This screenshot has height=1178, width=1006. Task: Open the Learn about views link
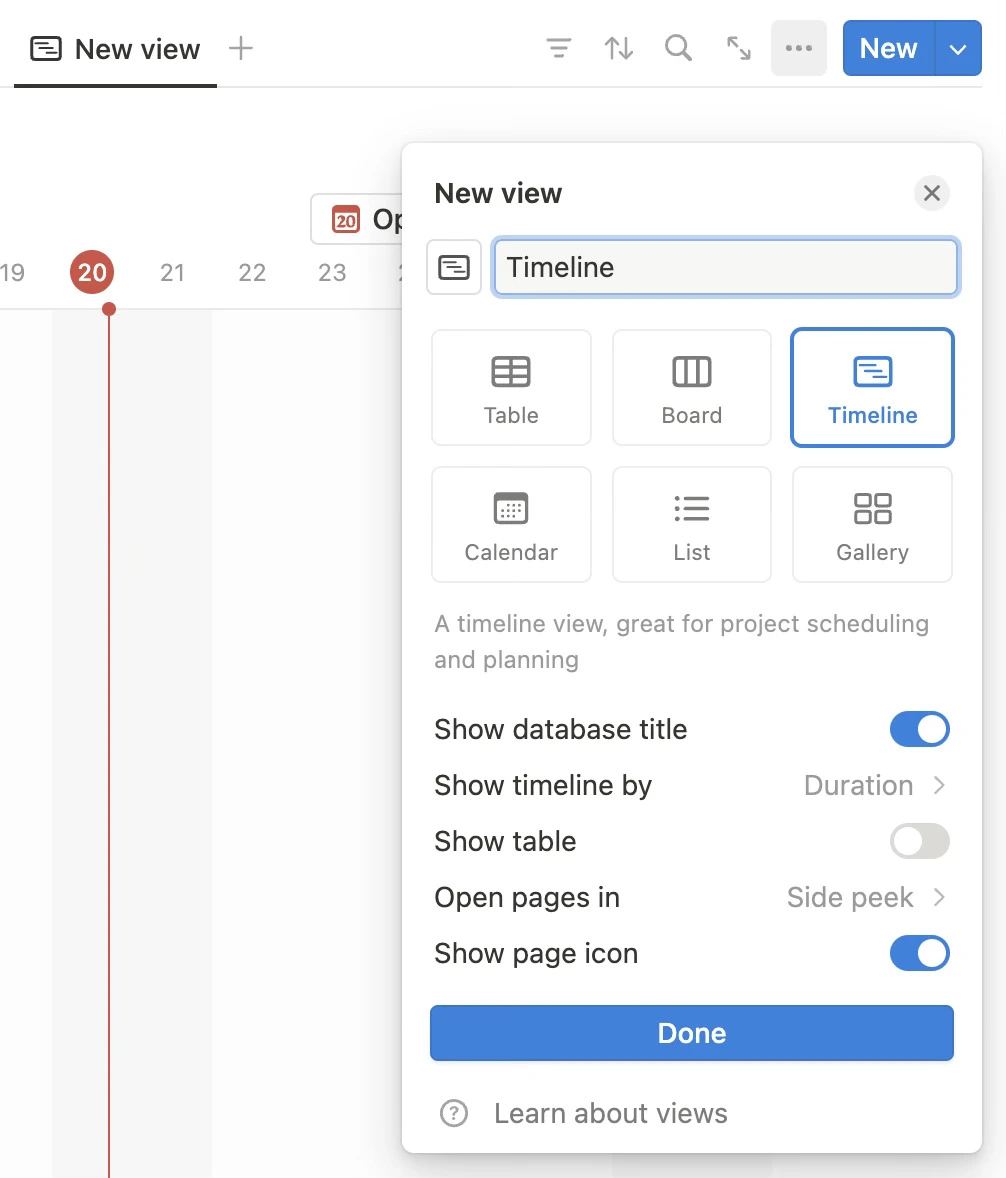click(x=611, y=1113)
